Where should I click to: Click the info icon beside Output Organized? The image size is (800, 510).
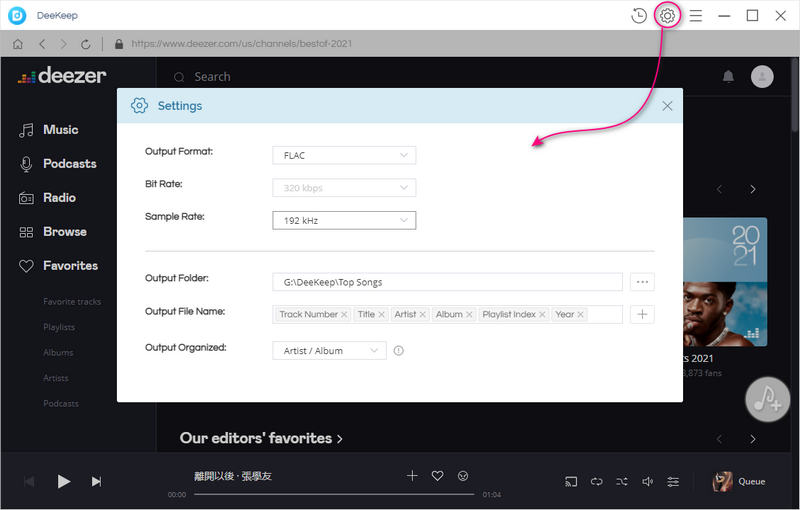pyautogui.click(x=398, y=350)
